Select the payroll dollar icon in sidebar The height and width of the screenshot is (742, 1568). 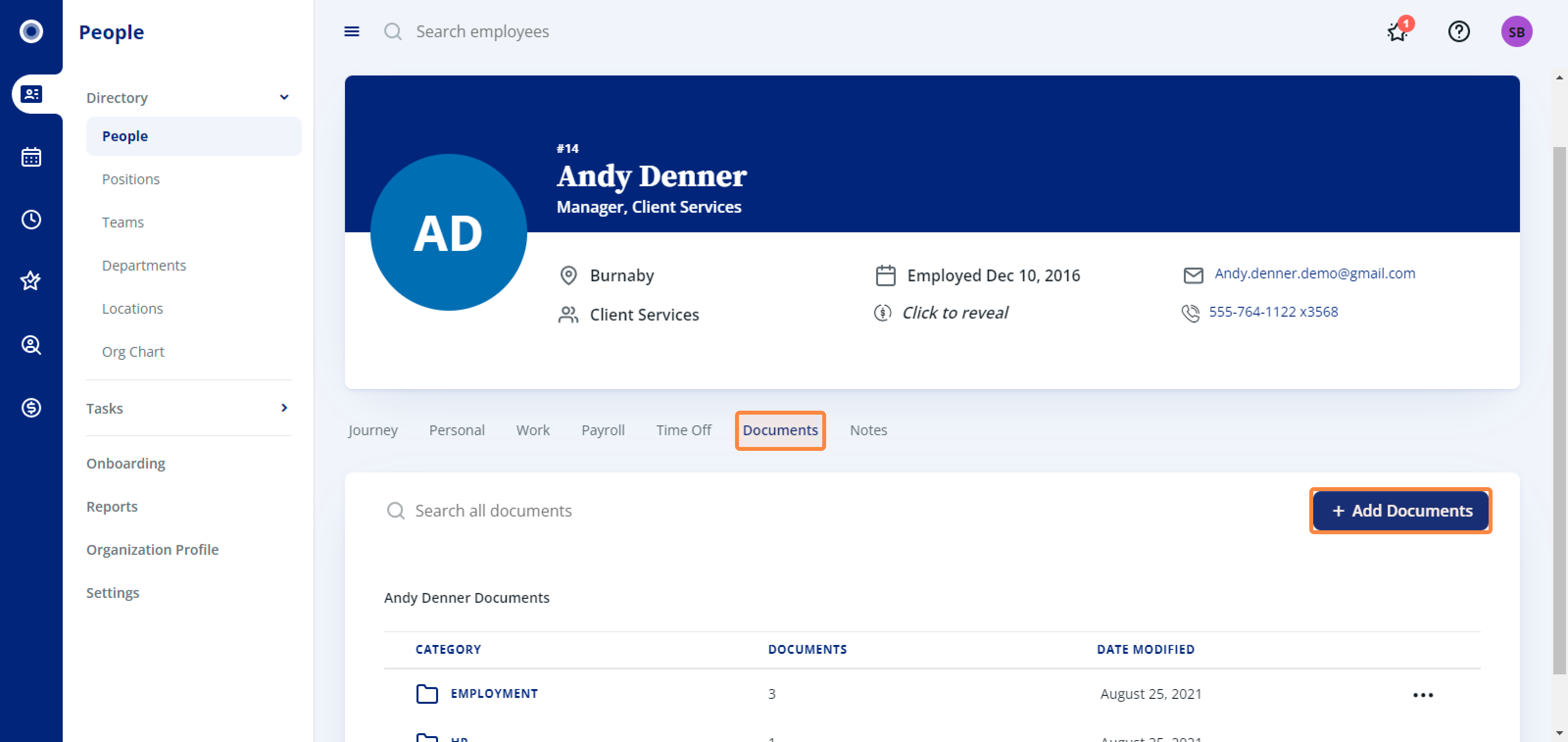(x=30, y=408)
